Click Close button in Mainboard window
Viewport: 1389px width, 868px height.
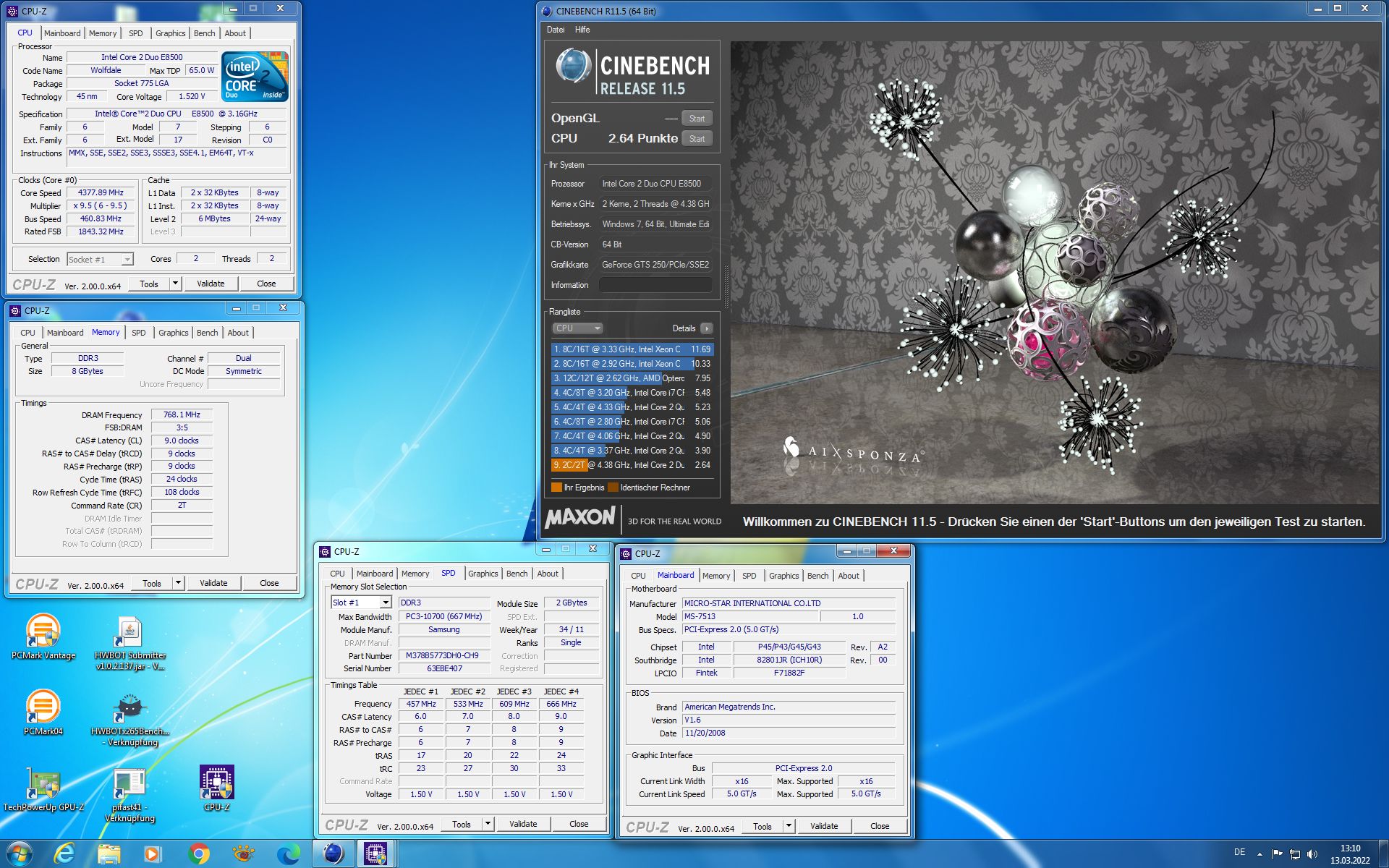(x=880, y=826)
